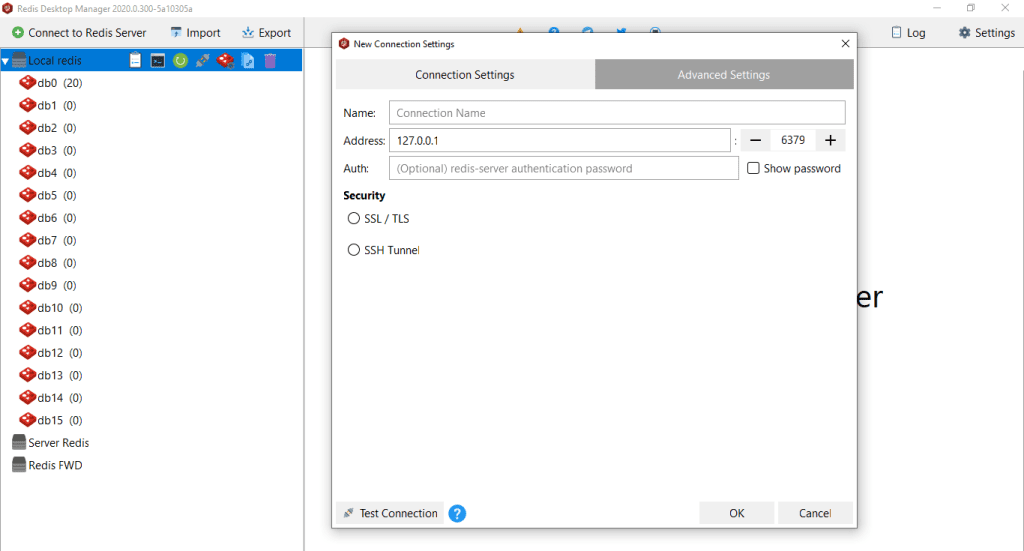Open server info for Local redis
This screenshot has width=1024, height=551.
[135, 60]
